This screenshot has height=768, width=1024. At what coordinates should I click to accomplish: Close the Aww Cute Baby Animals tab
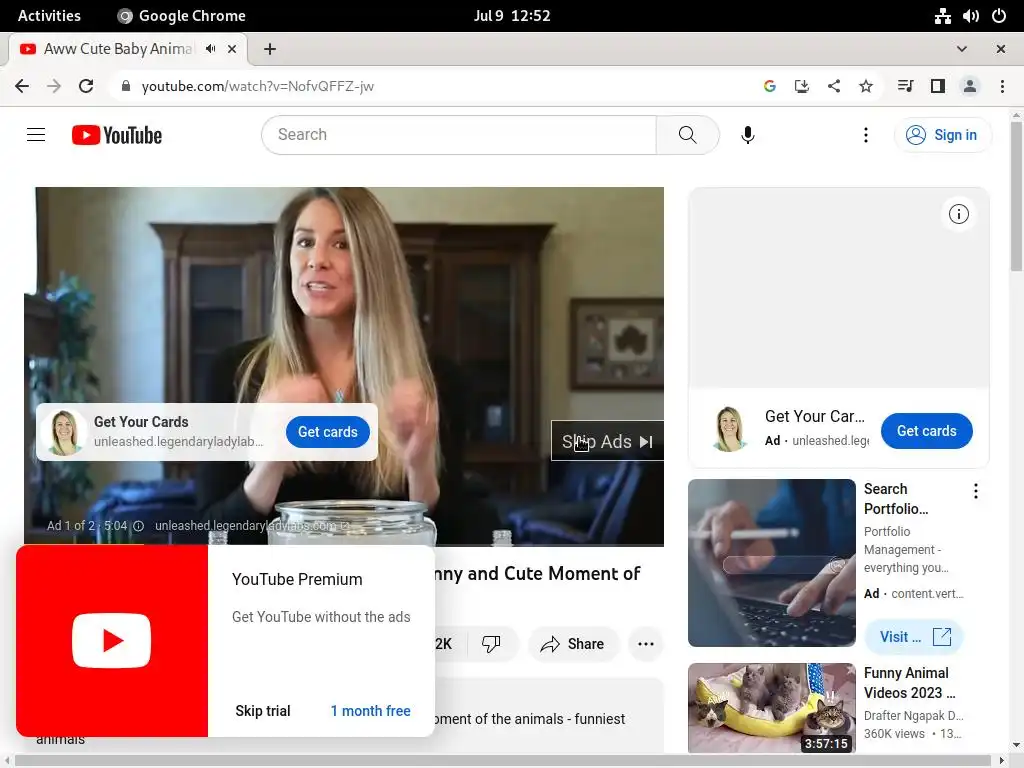click(232, 49)
